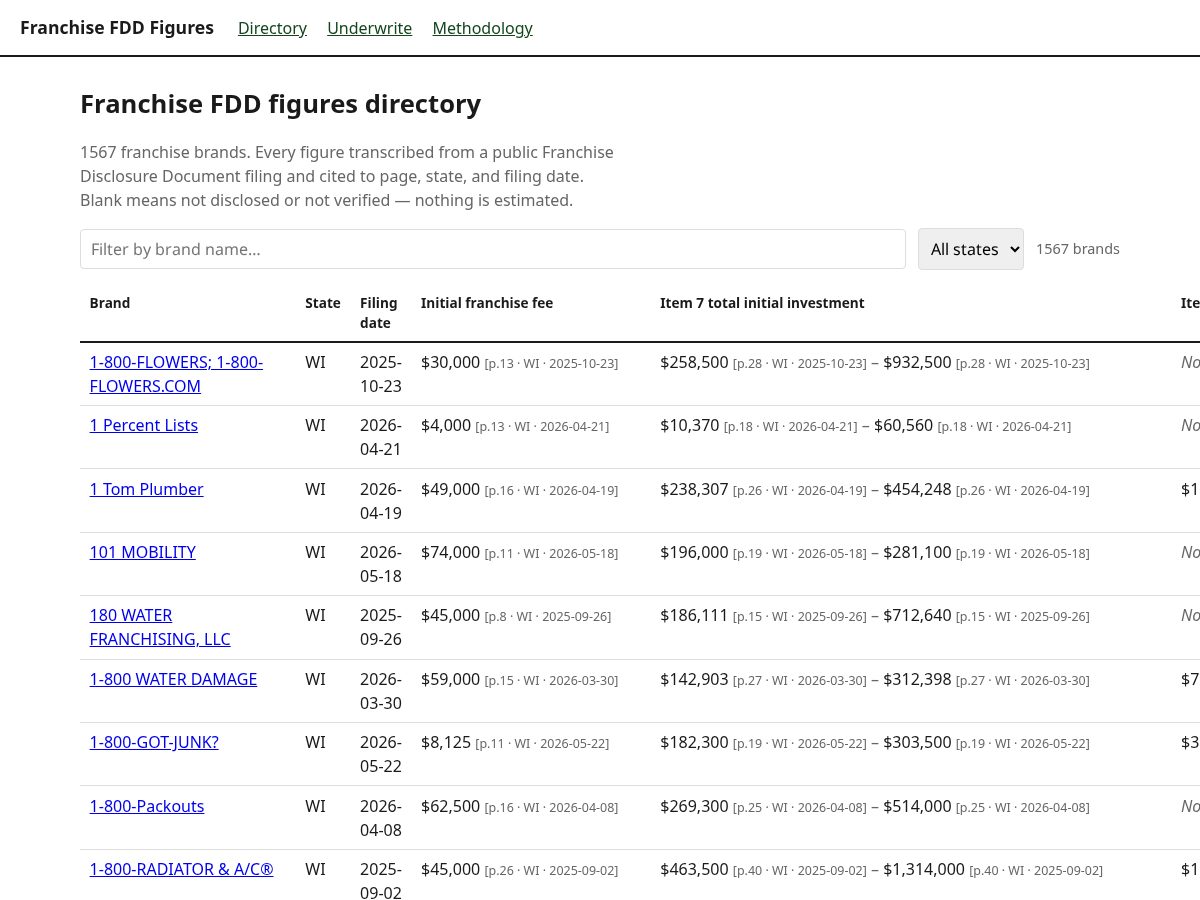Select the $312,398 high investment figure
1200x900 pixels.
point(917,679)
